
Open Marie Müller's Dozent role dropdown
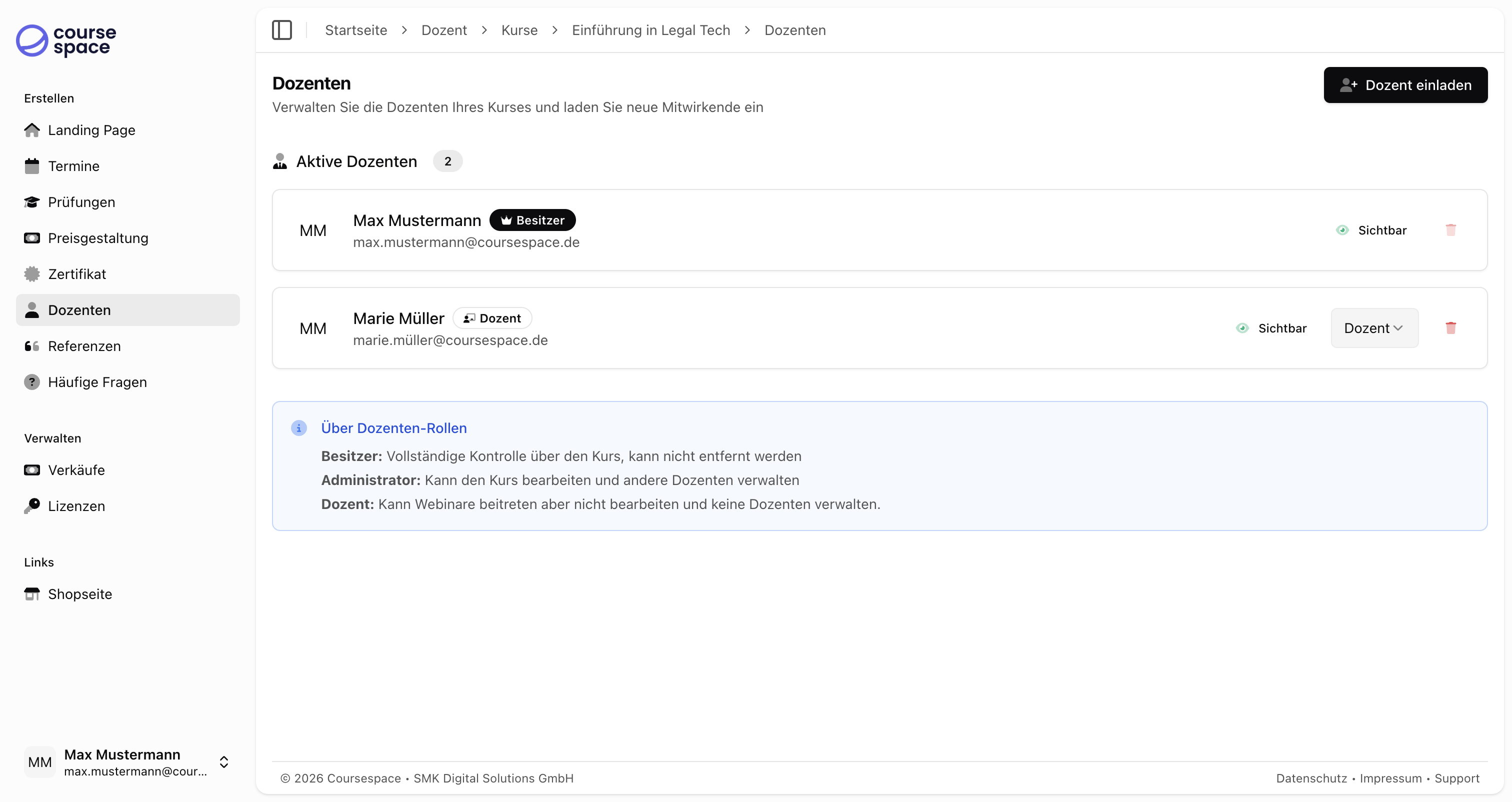click(1374, 328)
